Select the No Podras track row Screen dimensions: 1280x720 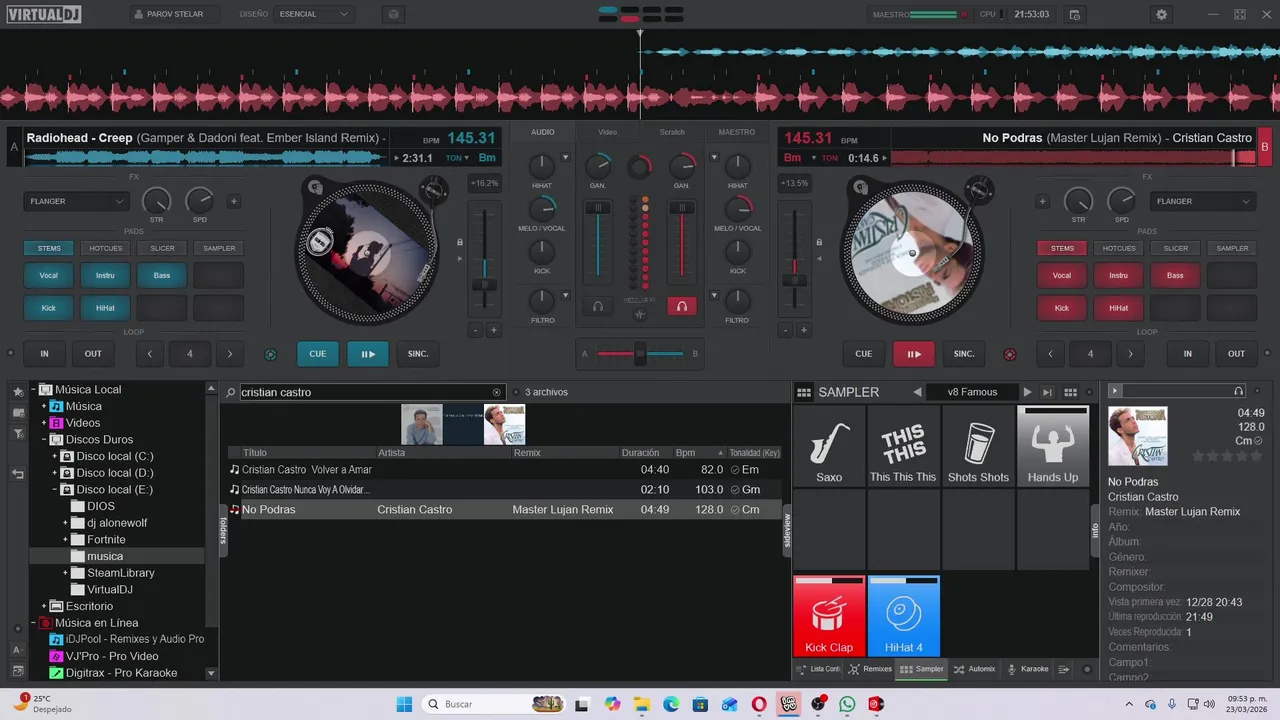point(504,509)
